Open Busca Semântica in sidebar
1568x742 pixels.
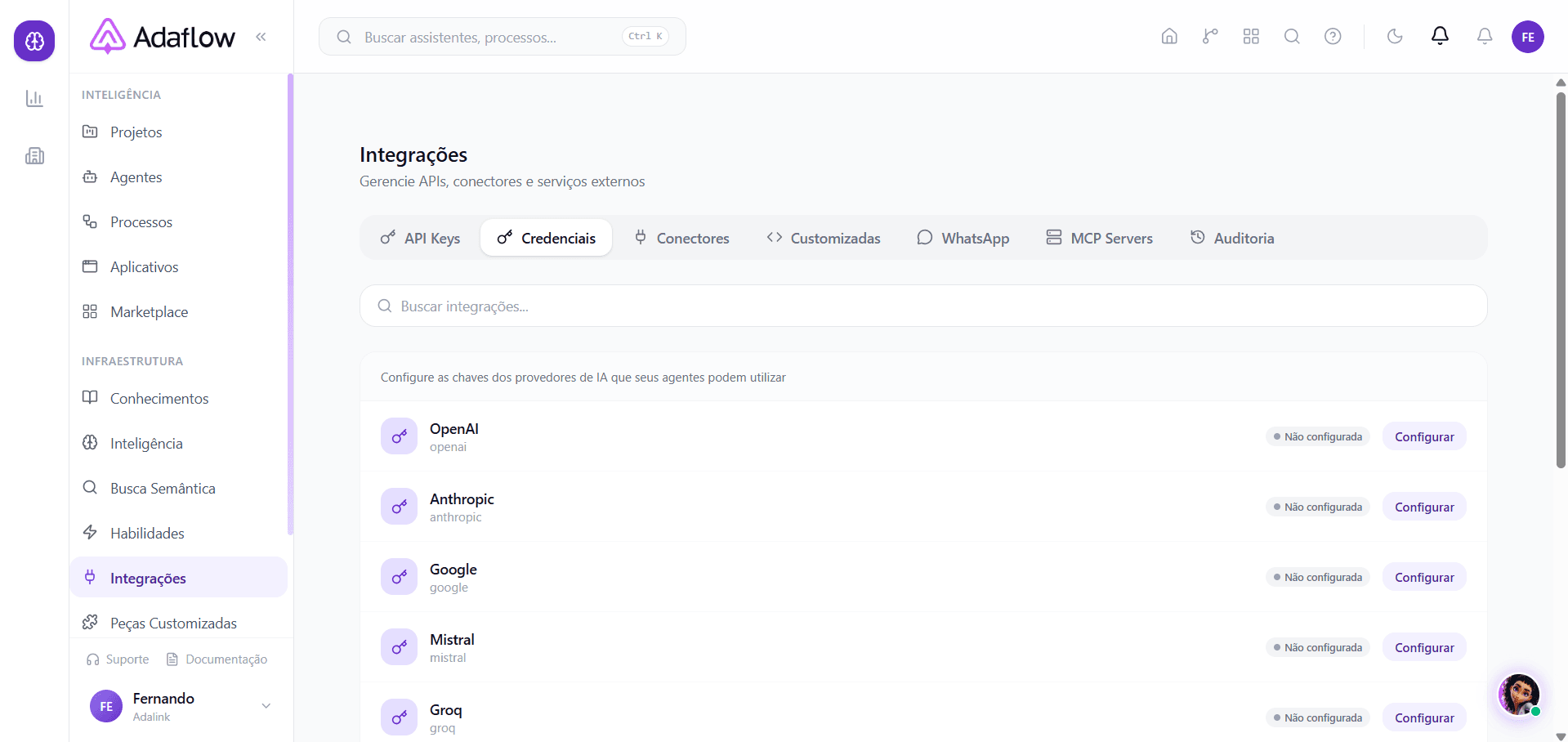pyautogui.click(x=178, y=489)
